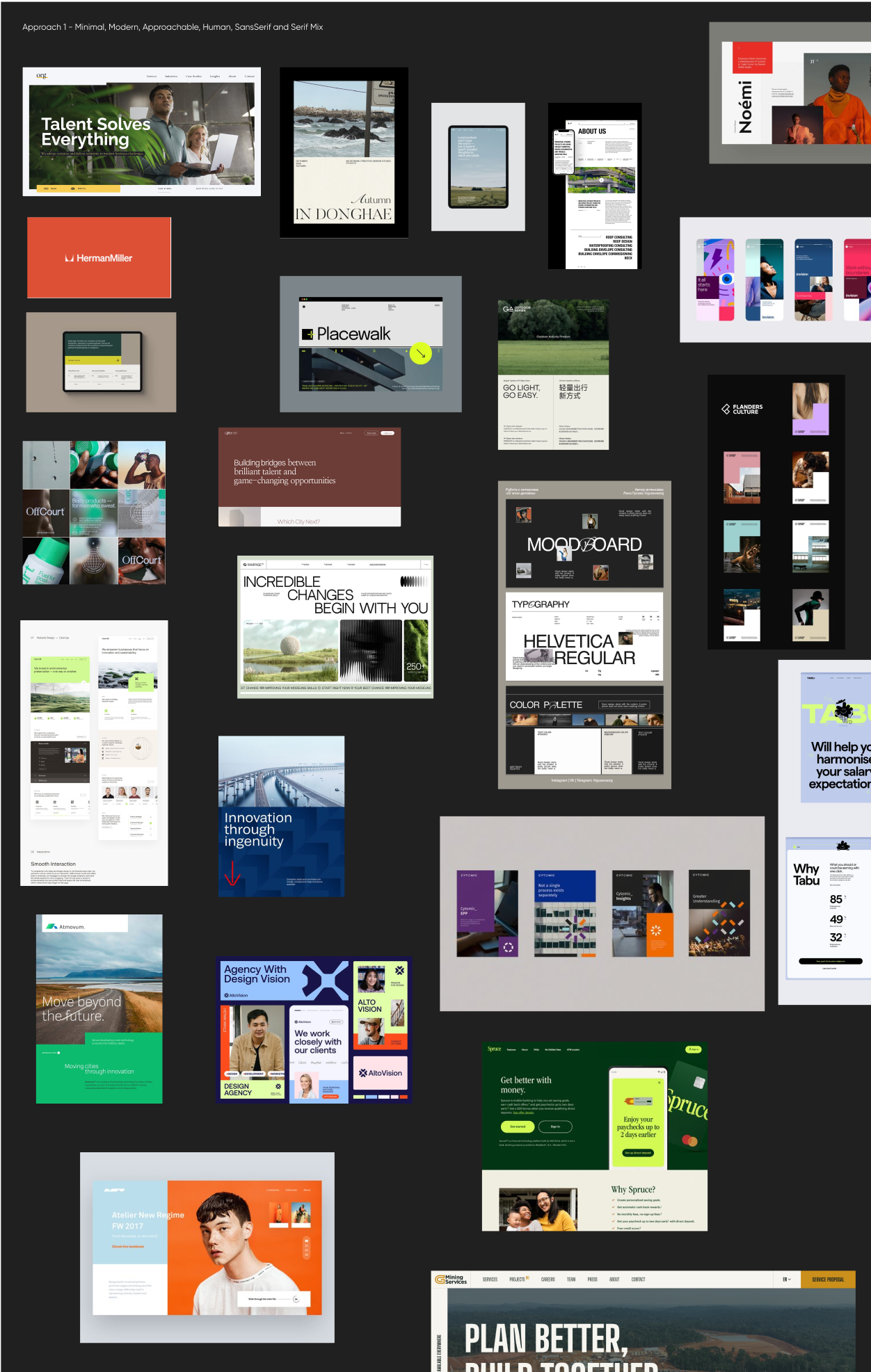This screenshot has width=871, height=1372.
Task: Select the Noémi layout image
Action: pos(790,93)
